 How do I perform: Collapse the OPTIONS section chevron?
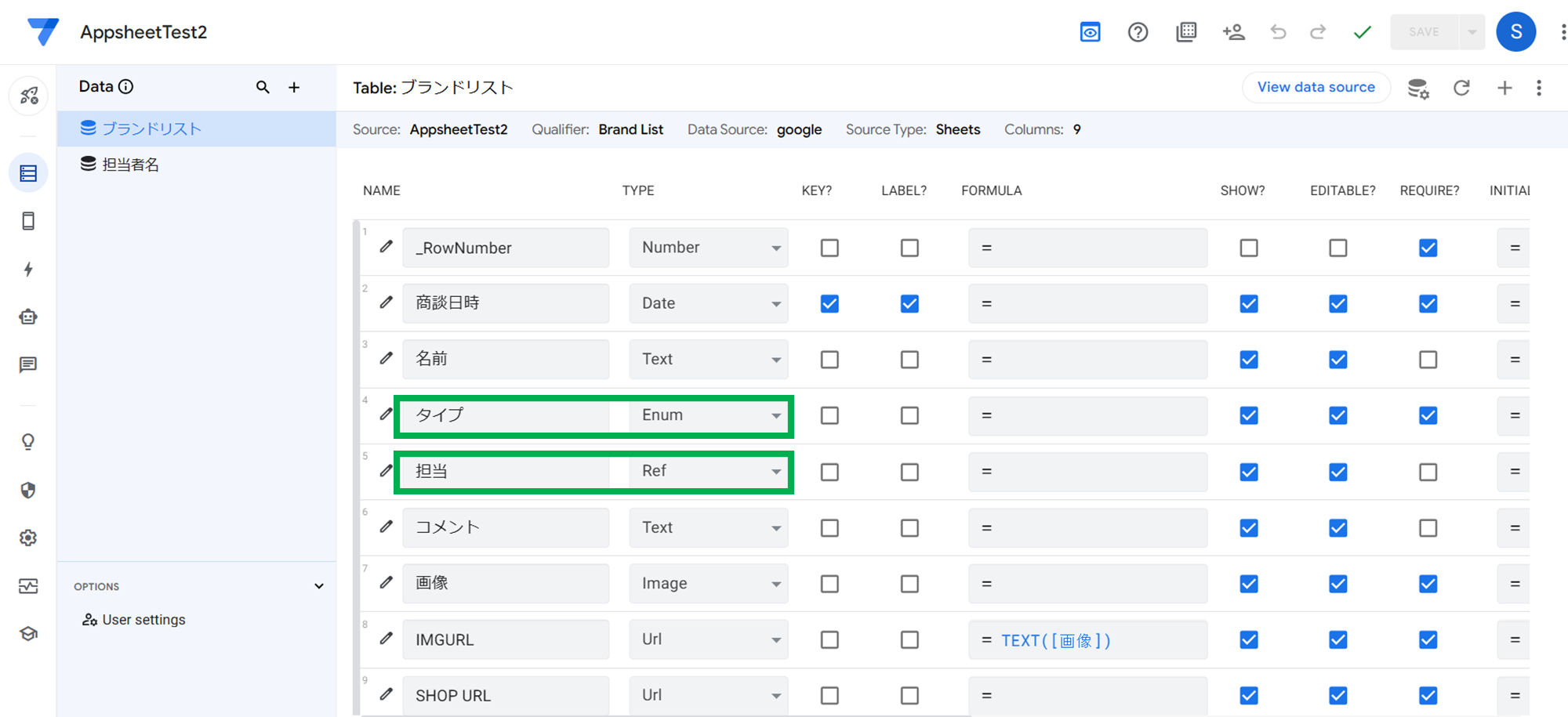pos(319,586)
